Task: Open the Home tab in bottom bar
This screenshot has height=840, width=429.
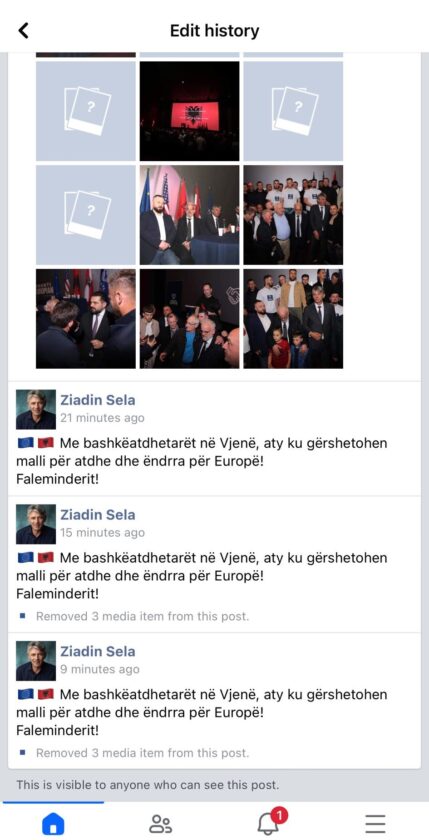Action: 53,823
